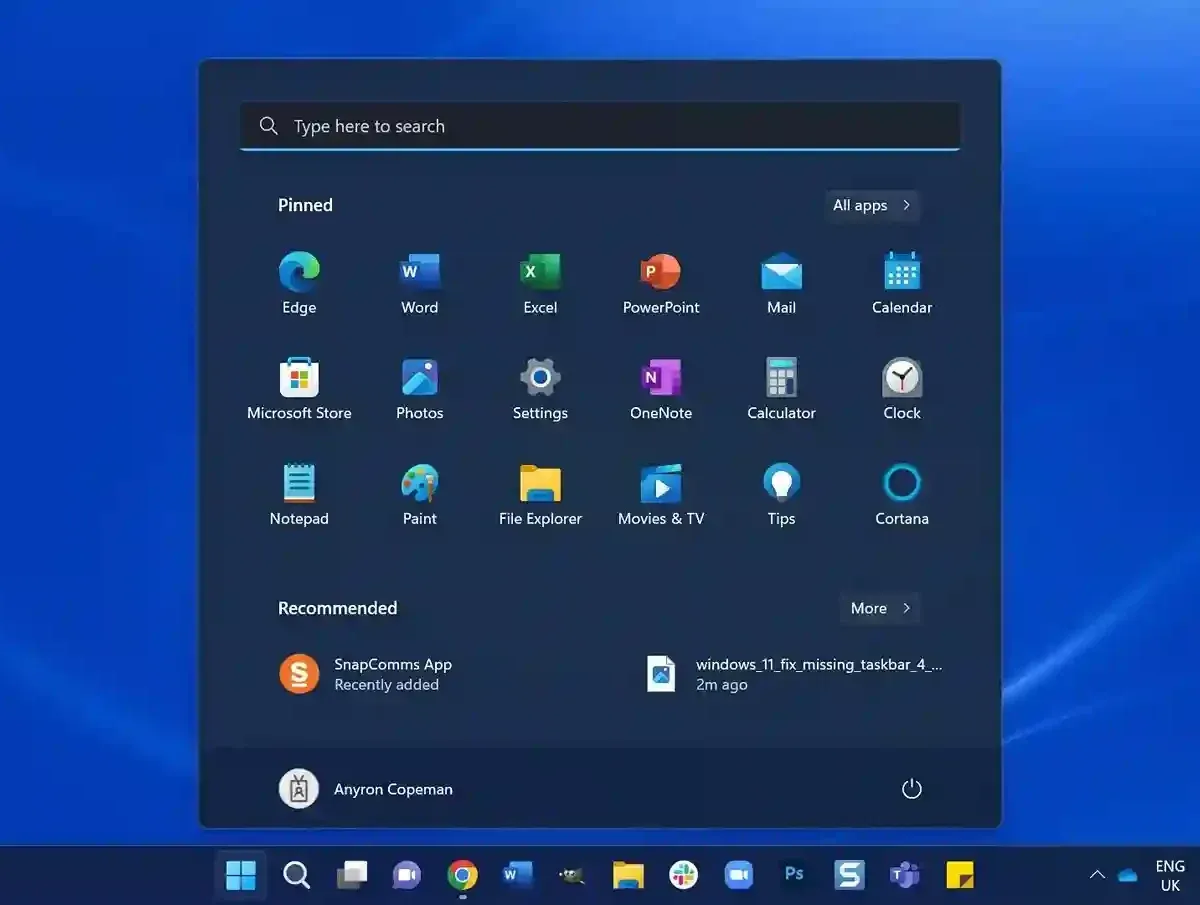Open the Photos app
Screen dimensions: 1200x905
point(420,389)
